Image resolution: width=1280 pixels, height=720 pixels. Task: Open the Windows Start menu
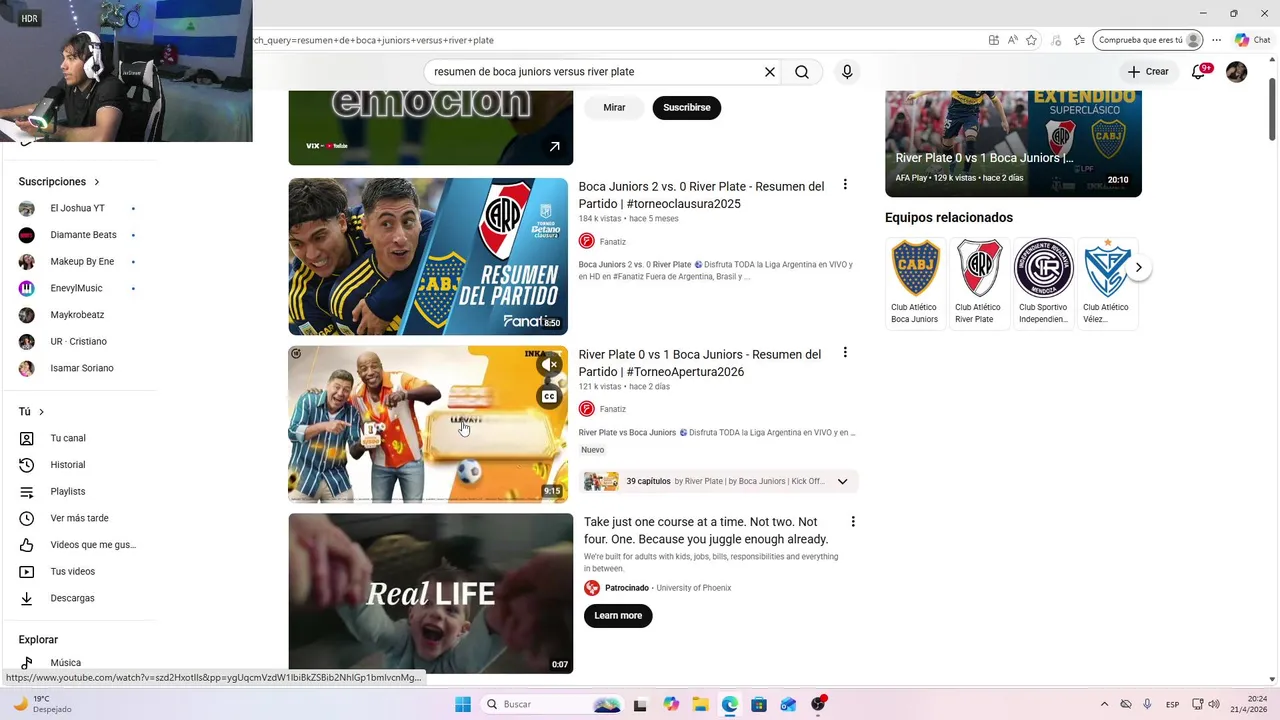[463, 704]
